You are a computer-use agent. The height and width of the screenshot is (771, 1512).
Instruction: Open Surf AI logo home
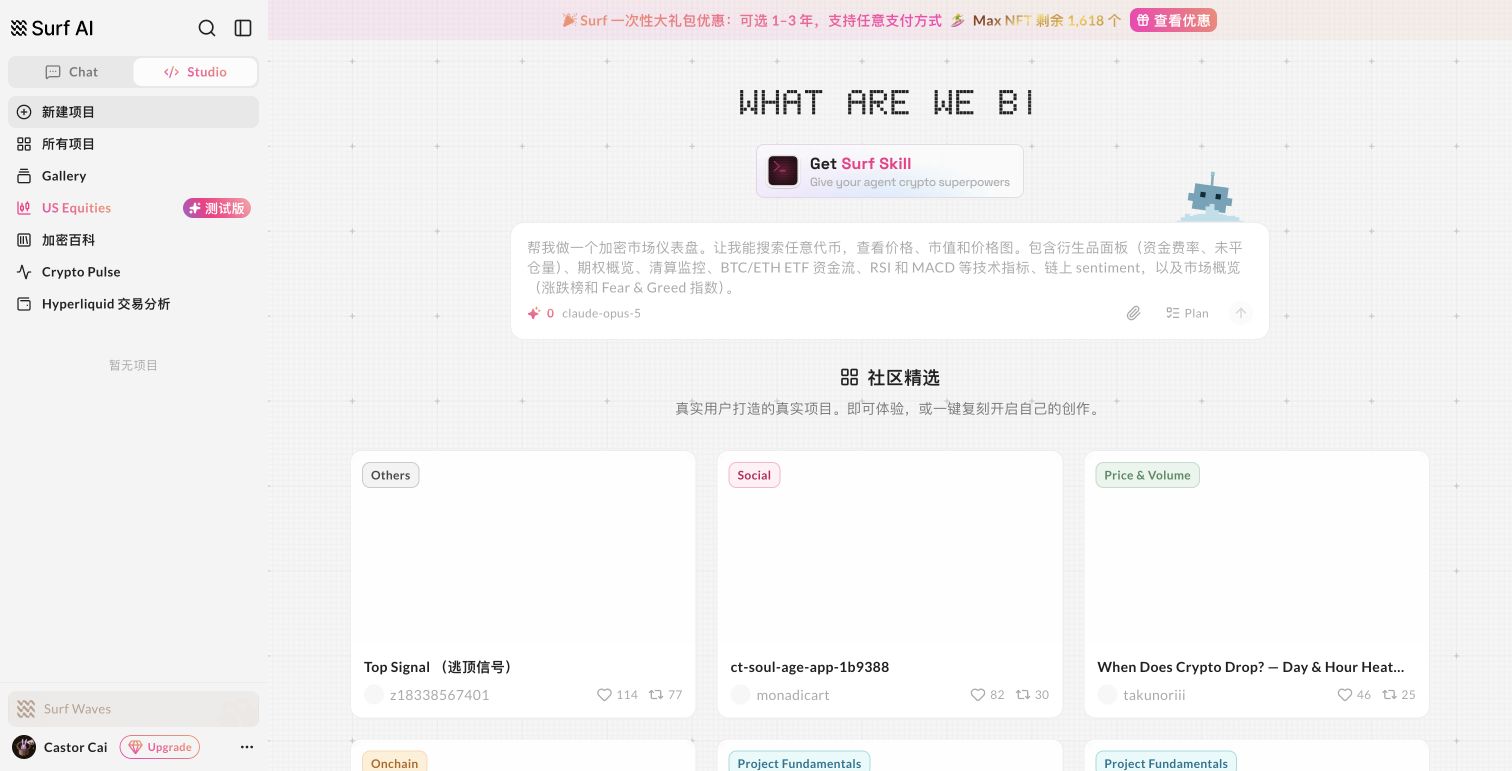click(52, 28)
